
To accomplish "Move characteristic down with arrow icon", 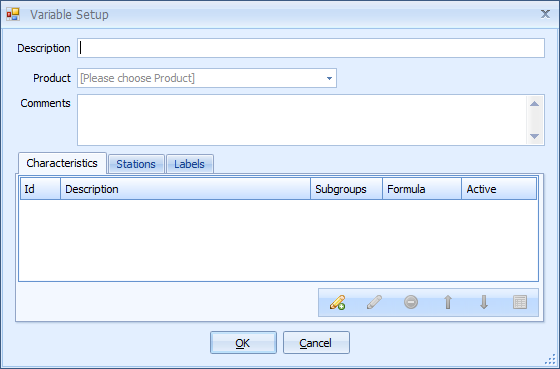I will [x=484, y=303].
